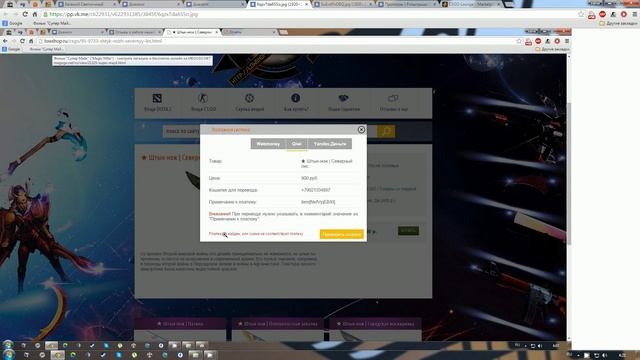Click yellow 'Проверить платеж' button
Image resolution: width=640 pixels, height=360 pixels.
pyautogui.click(x=342, y=234)
